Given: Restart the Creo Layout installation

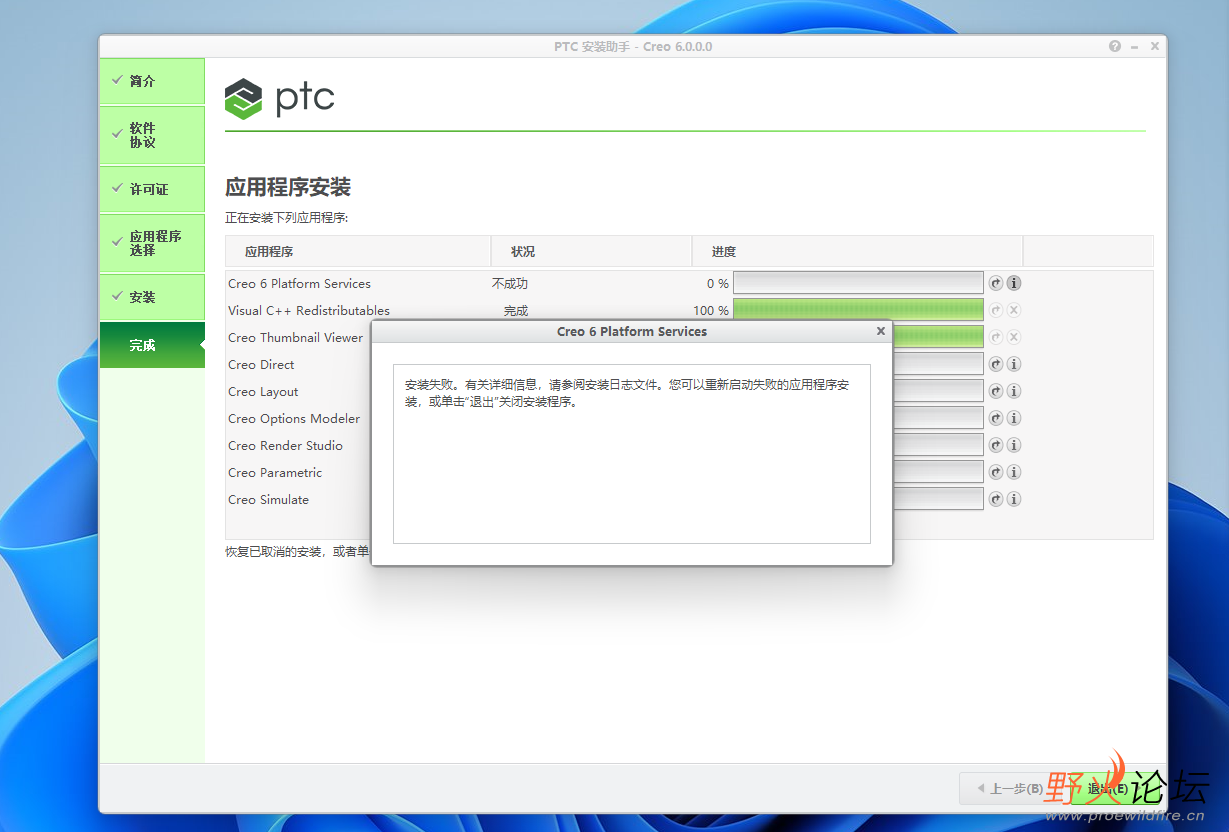Looking at the screenshot, I should (x=996, y=391).
